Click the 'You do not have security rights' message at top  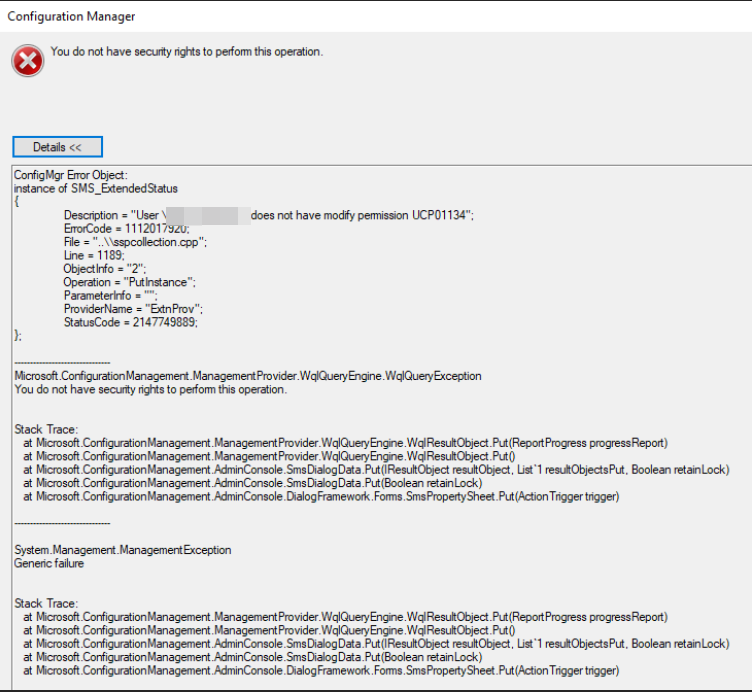pos(187,52)
